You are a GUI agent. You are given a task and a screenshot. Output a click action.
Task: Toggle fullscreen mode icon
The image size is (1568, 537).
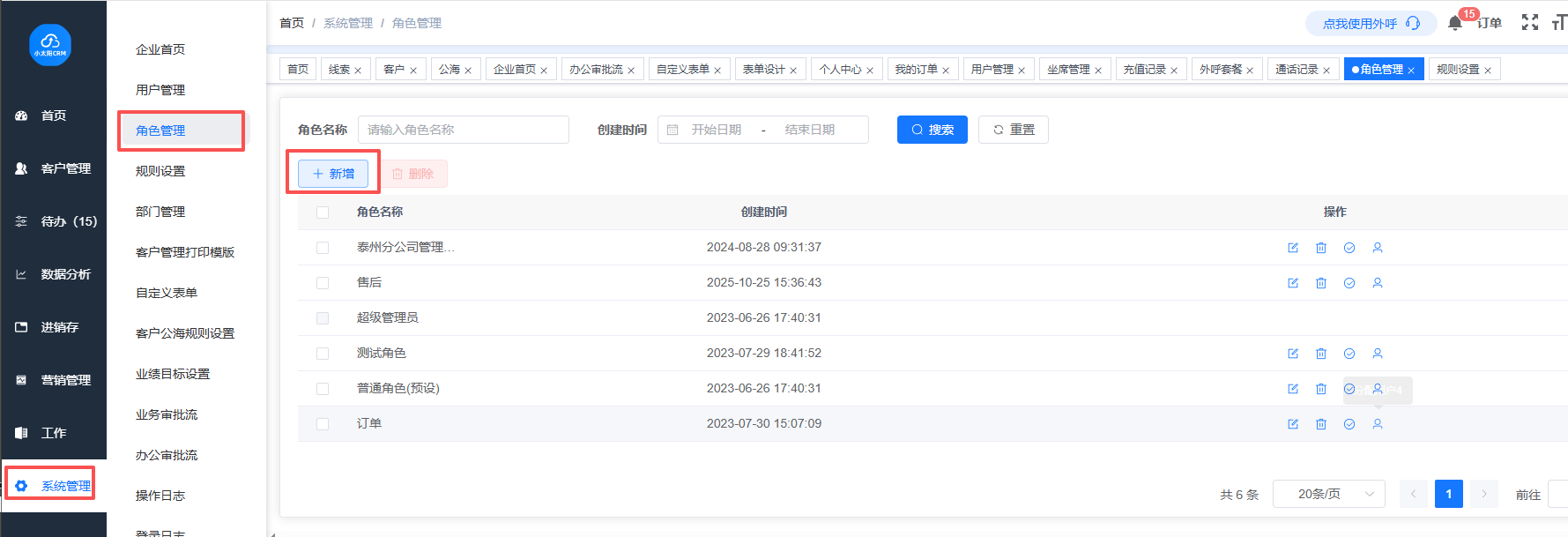coord(1530,23)
